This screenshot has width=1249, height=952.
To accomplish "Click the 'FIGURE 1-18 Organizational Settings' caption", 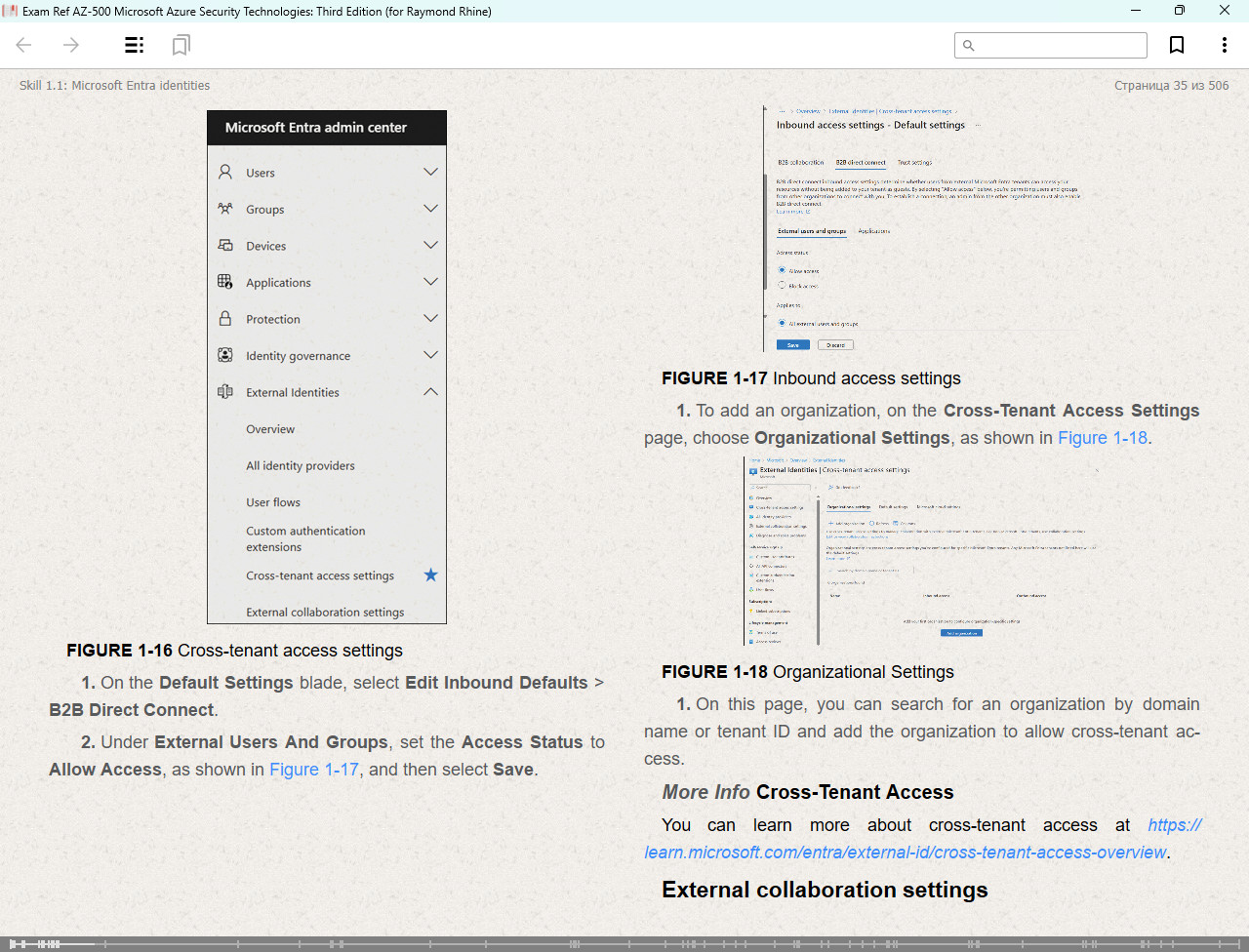I will click(808, 672).
